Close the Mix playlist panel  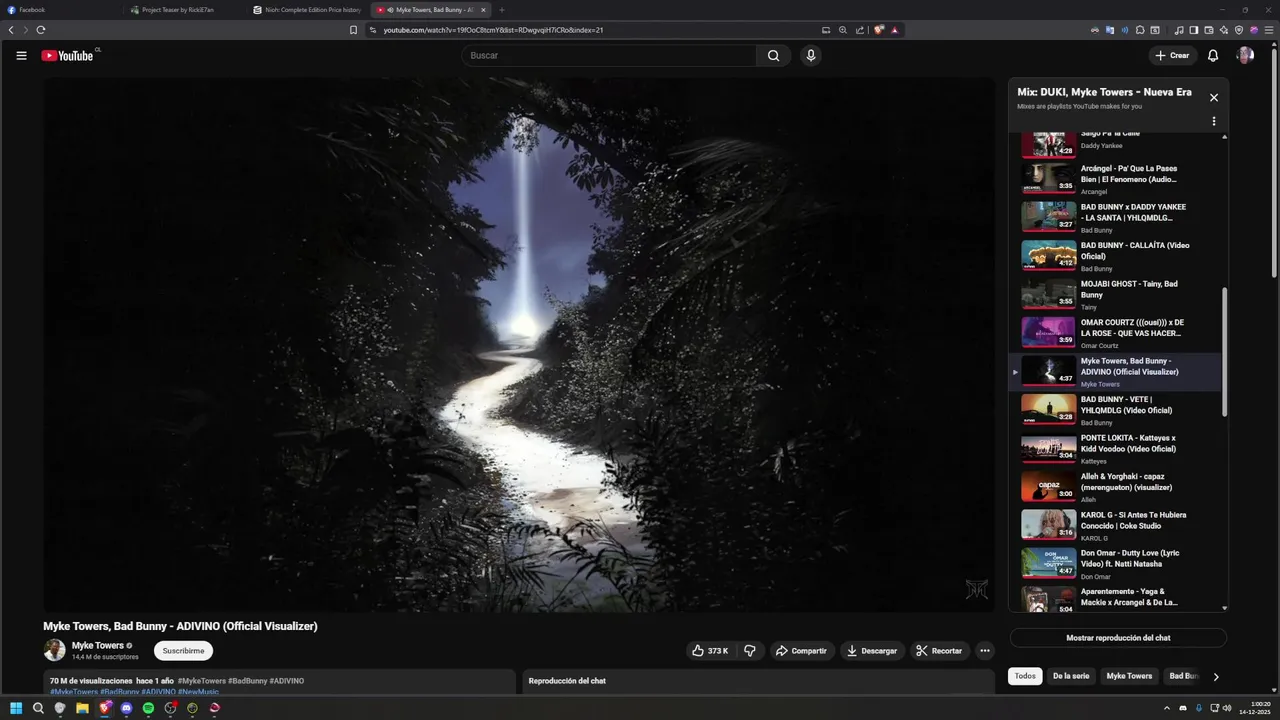click(x=1214, y=97)
